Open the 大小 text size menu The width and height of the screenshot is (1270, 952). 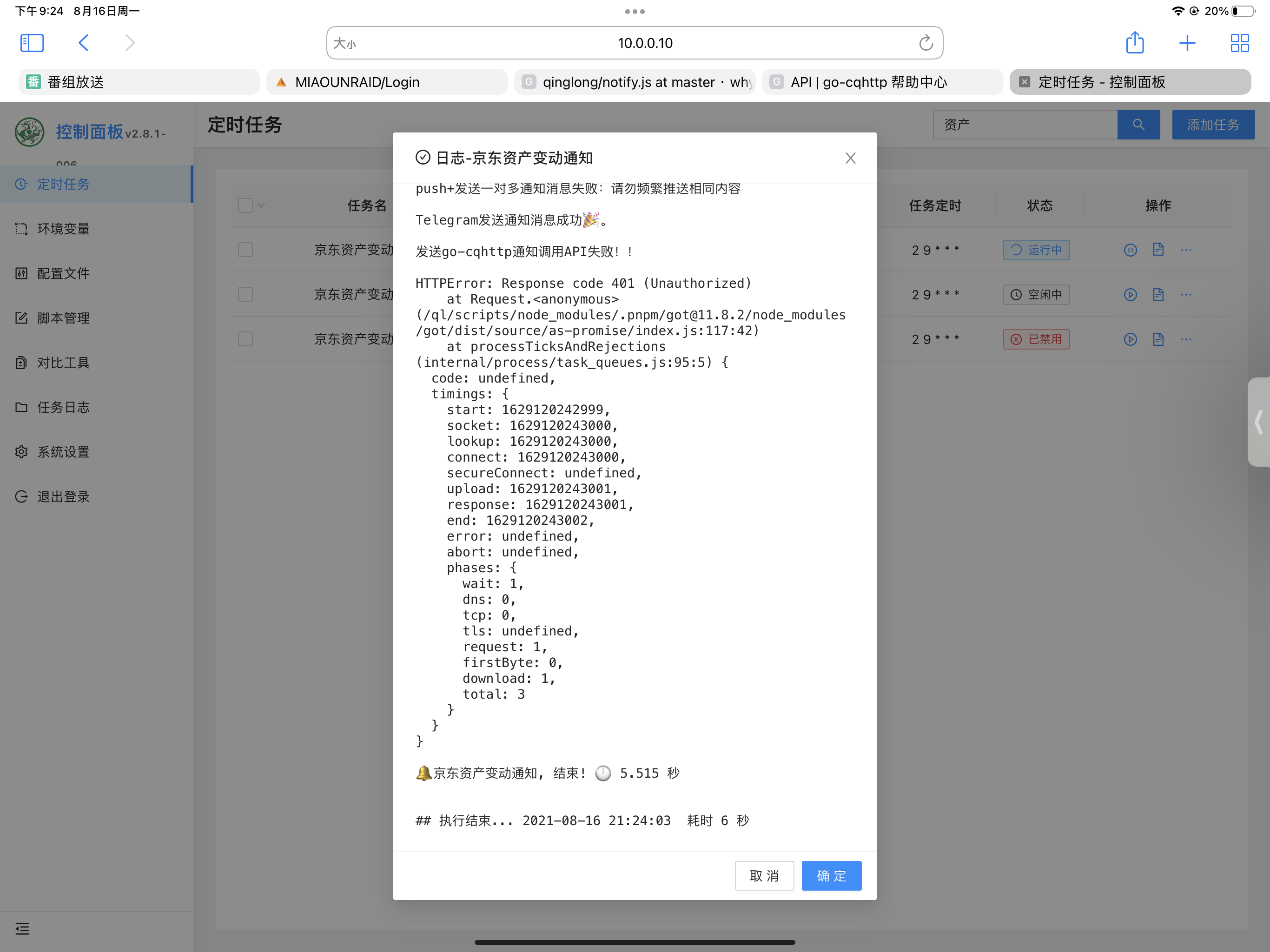(345, 43)
